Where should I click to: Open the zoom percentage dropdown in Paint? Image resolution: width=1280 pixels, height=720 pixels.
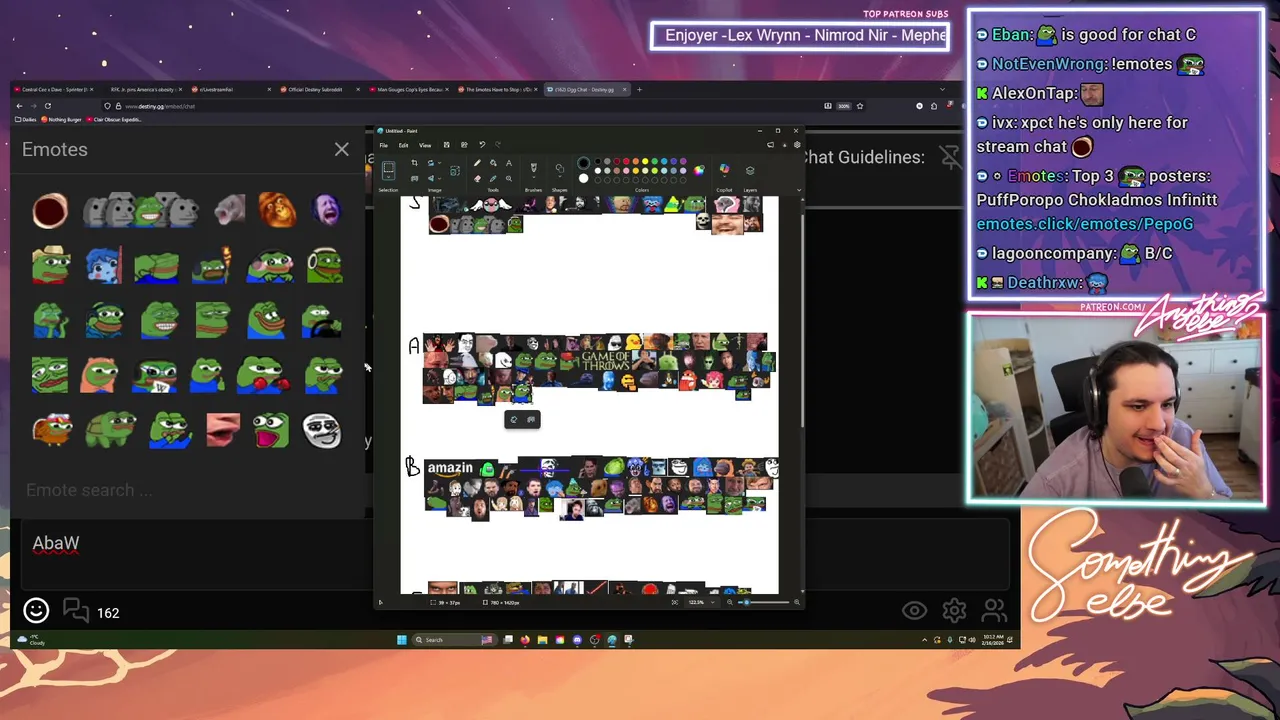point(713,602)
